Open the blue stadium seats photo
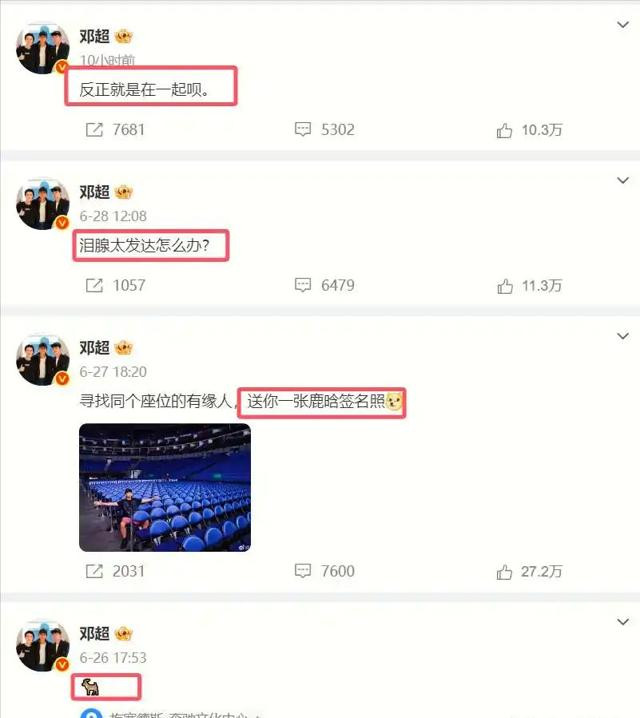Viewport: 640px width, 718px height. 165,487
